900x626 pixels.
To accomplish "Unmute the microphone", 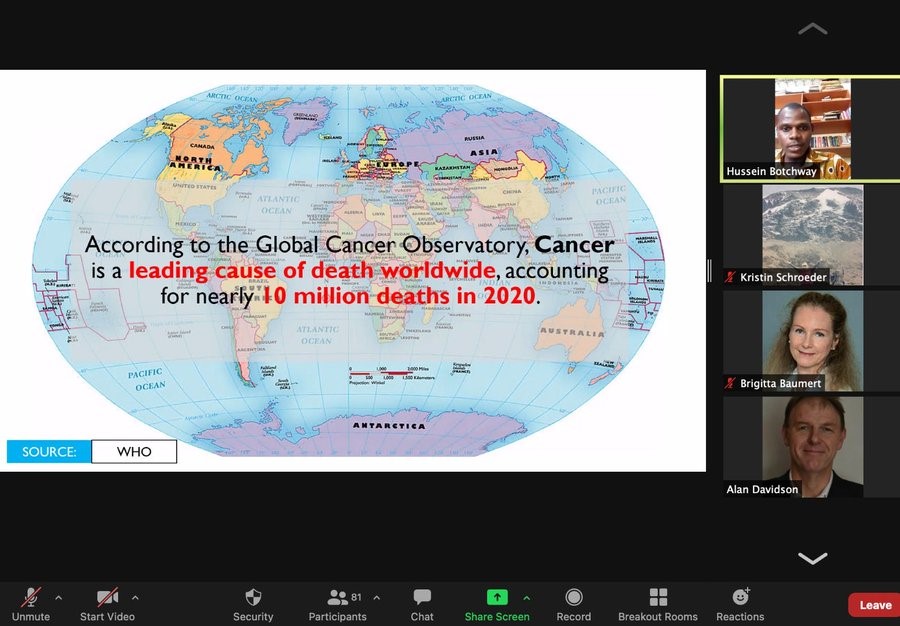I will [31, 598].
